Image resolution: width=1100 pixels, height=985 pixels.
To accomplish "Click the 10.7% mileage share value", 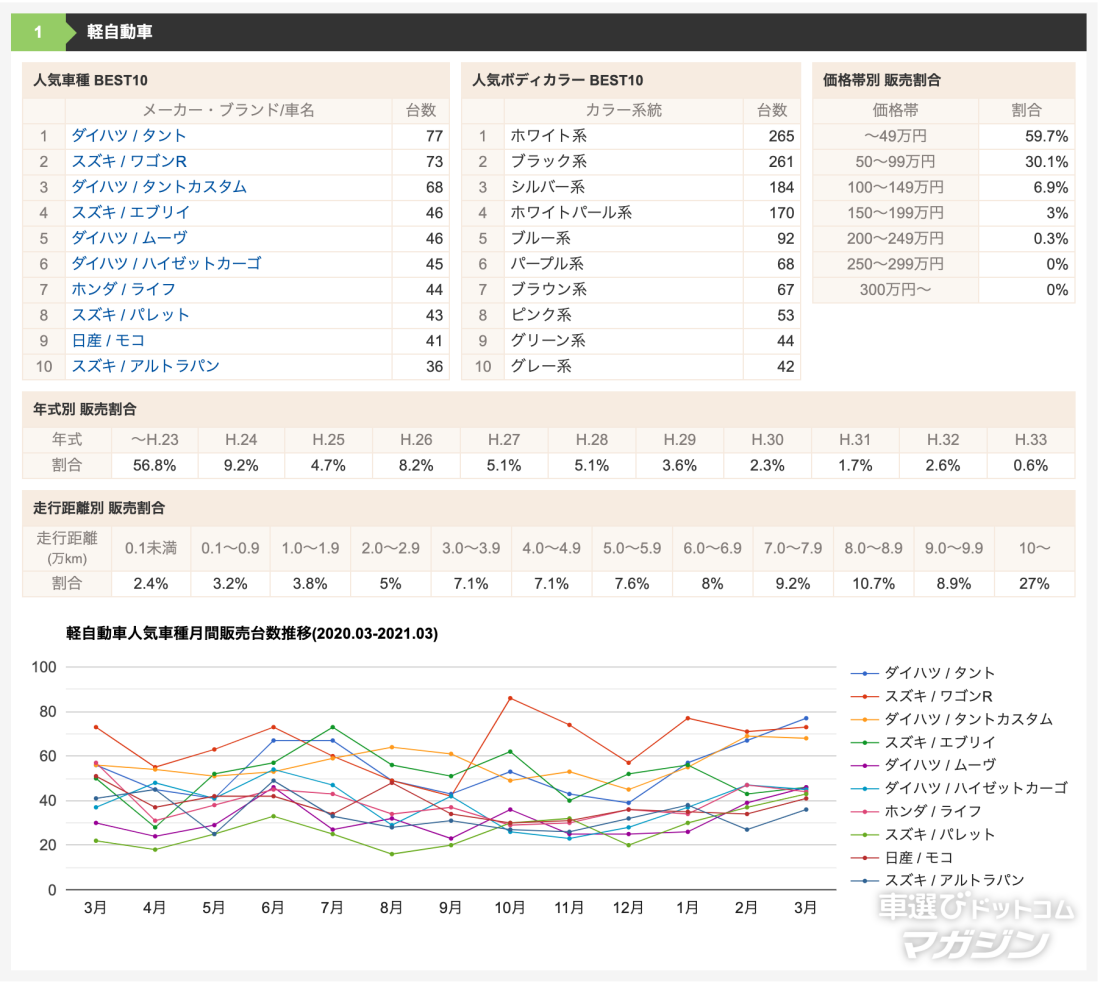I will pos(873,584).
